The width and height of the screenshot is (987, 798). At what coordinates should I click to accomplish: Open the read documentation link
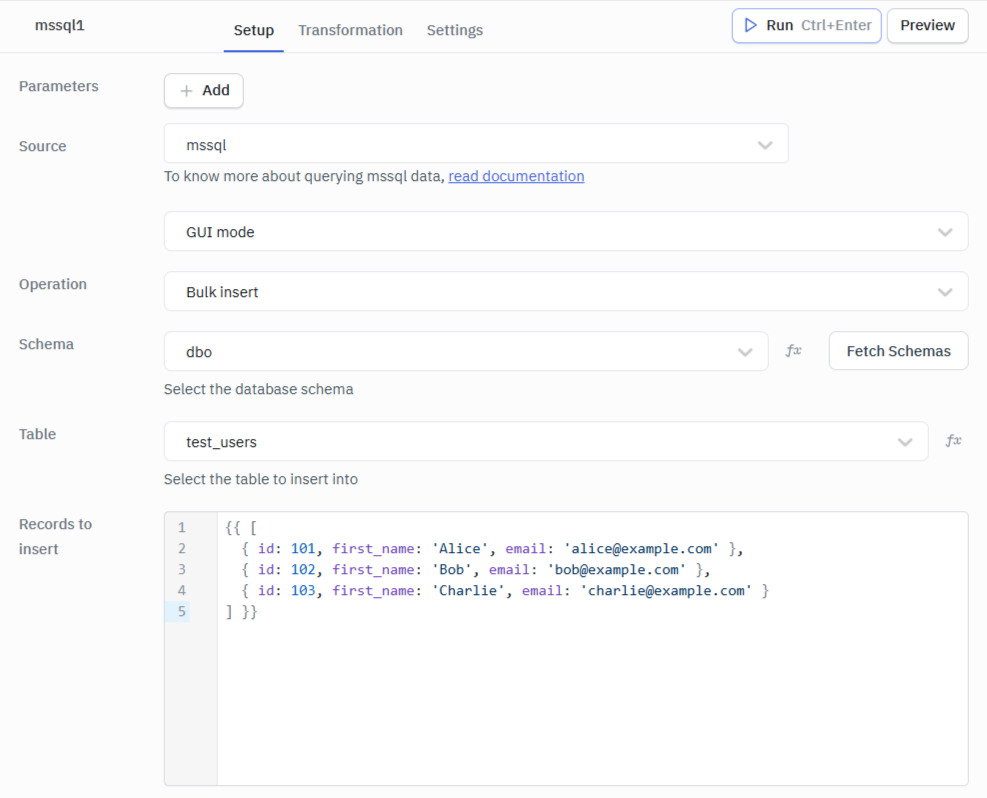coord(516,176)
